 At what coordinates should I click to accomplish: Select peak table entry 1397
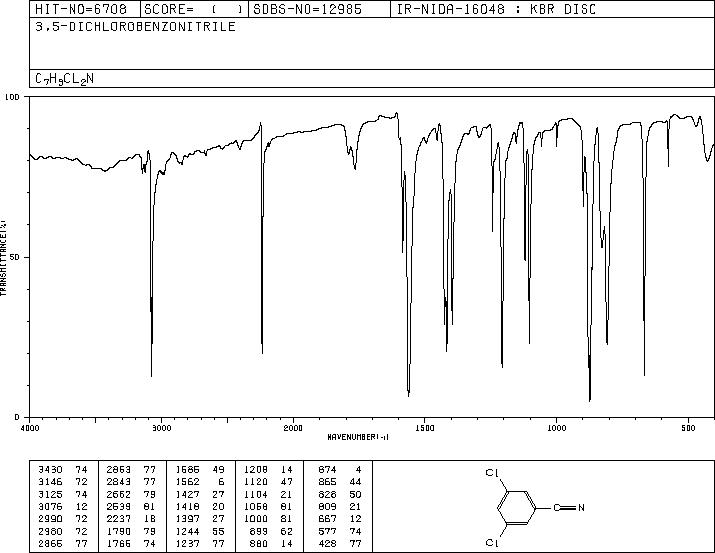[x=200, y=519]
